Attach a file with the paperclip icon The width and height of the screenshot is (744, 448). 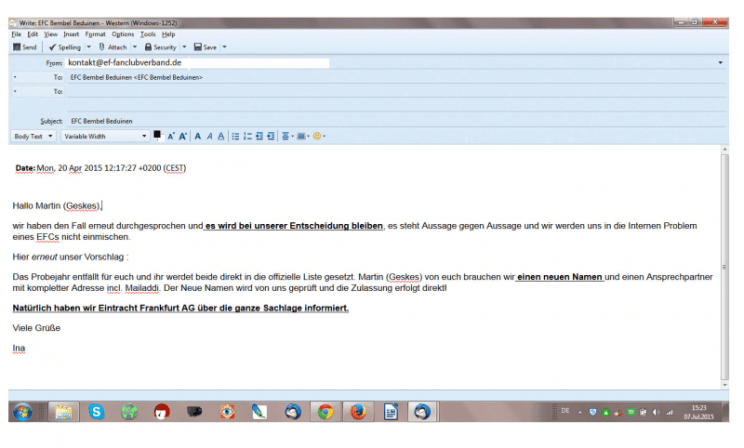coord(113,46)
